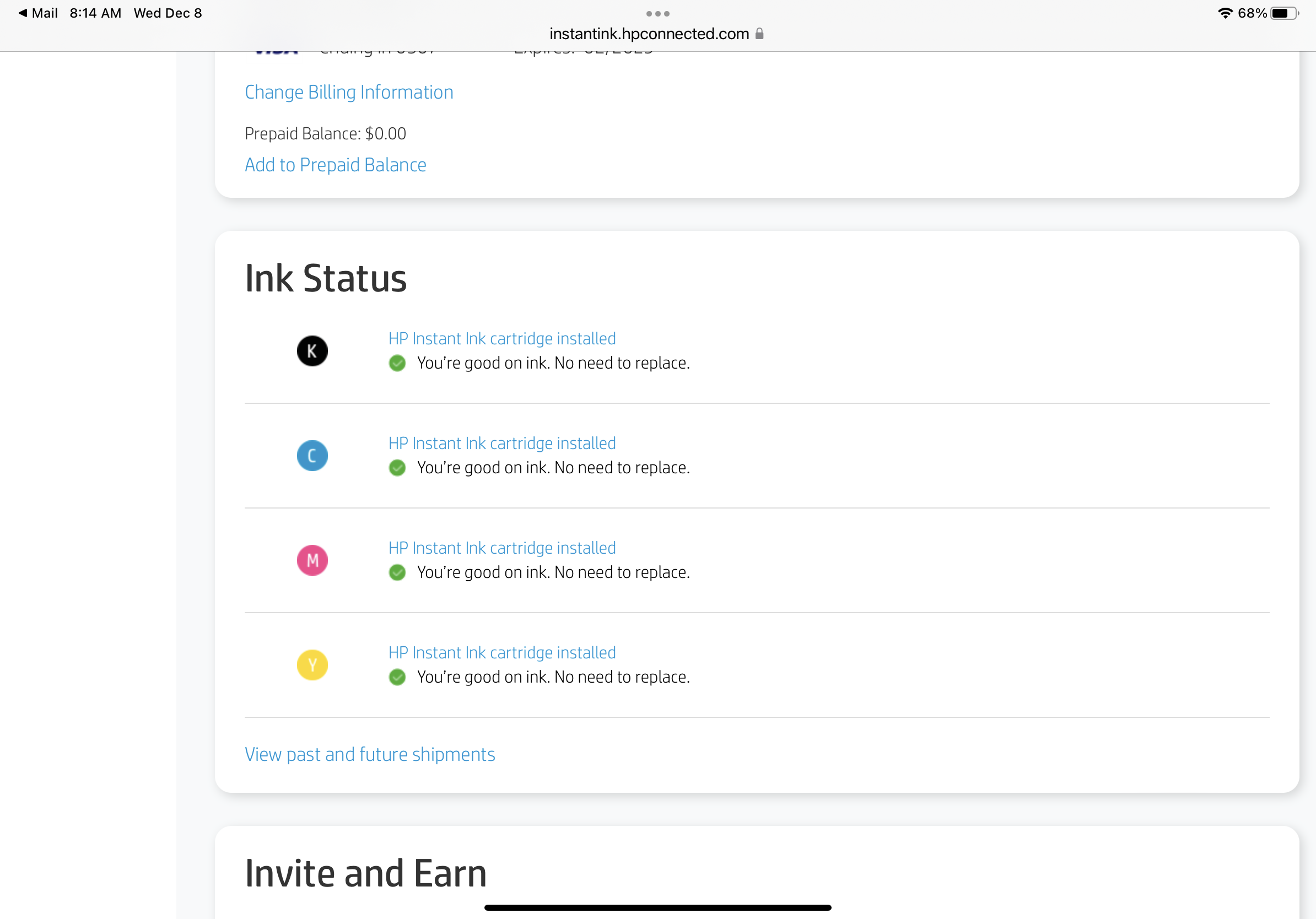
Task: Open Change Billing Information link
Action: pyautogui.click(x=348, y=92)
